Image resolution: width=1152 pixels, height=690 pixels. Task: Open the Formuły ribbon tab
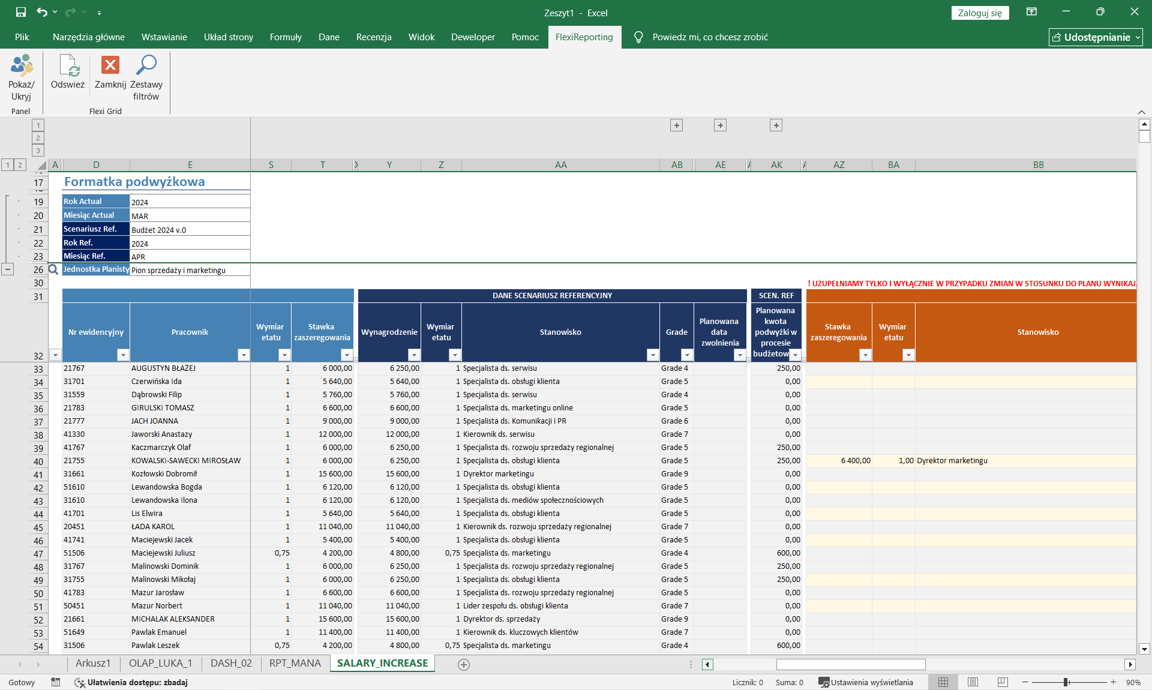285,37
